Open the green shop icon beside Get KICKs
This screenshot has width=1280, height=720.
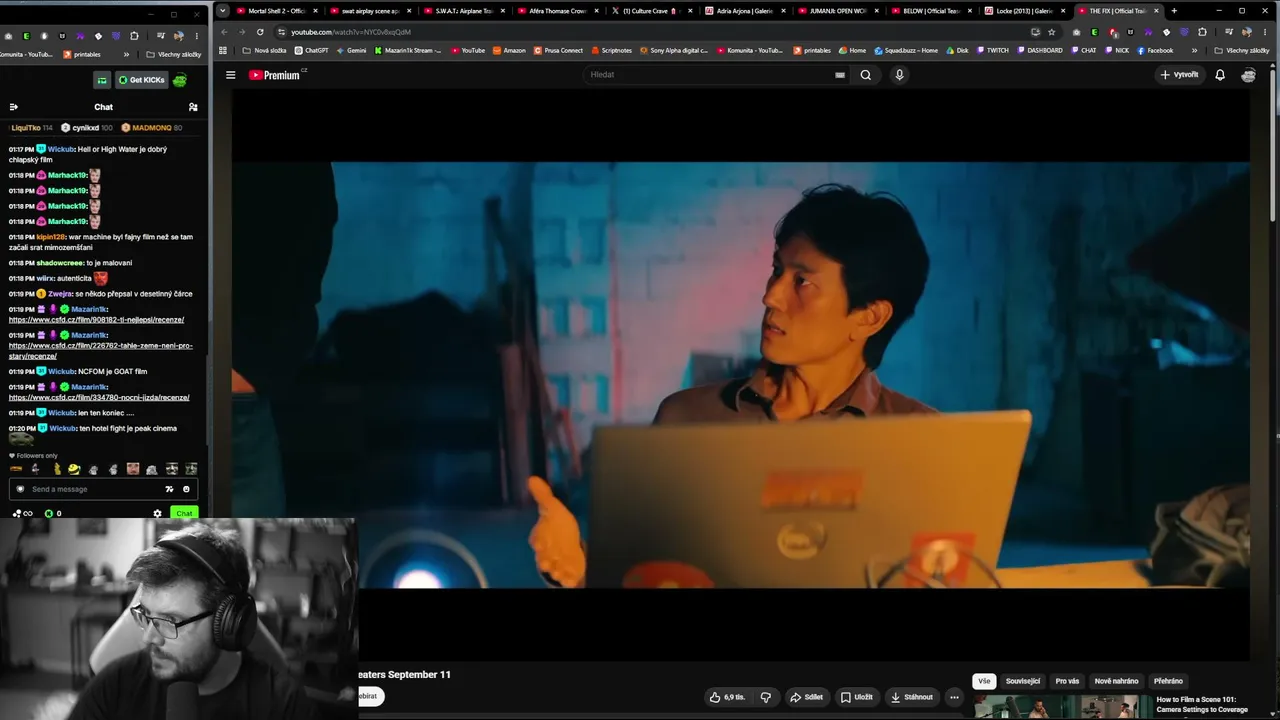102,80
